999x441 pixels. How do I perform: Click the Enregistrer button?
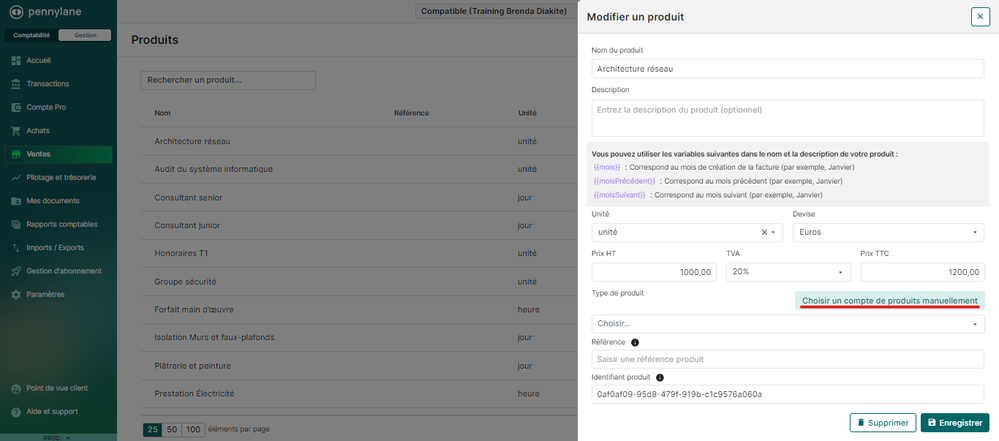954,423
